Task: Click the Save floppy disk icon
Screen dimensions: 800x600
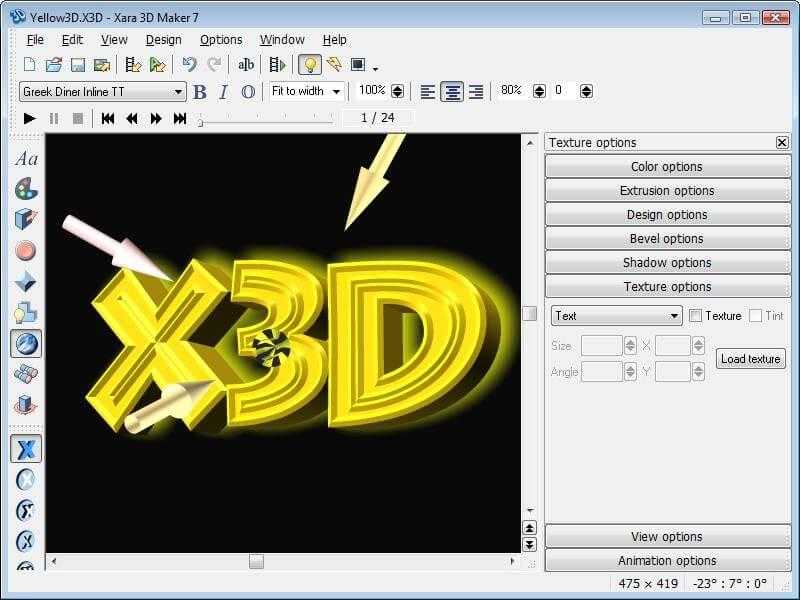Action: coord(78,65)
